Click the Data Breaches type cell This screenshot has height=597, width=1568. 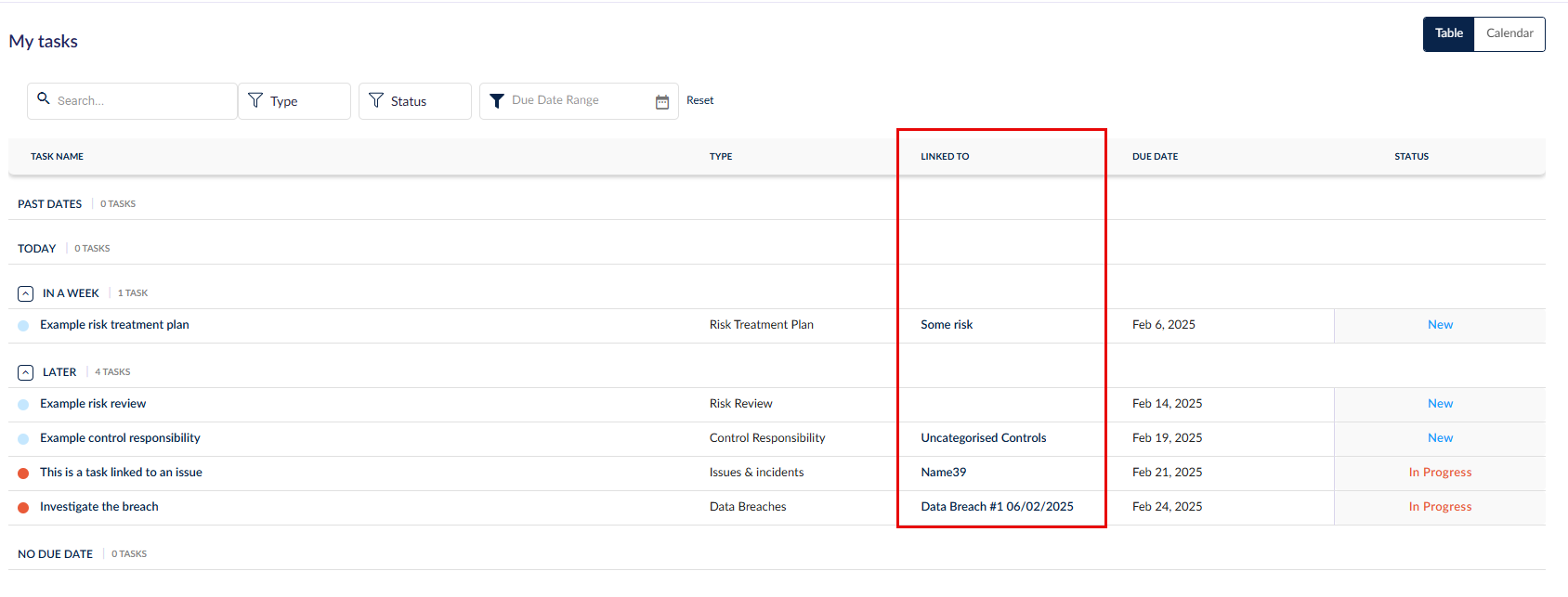[x=748, y=507]
